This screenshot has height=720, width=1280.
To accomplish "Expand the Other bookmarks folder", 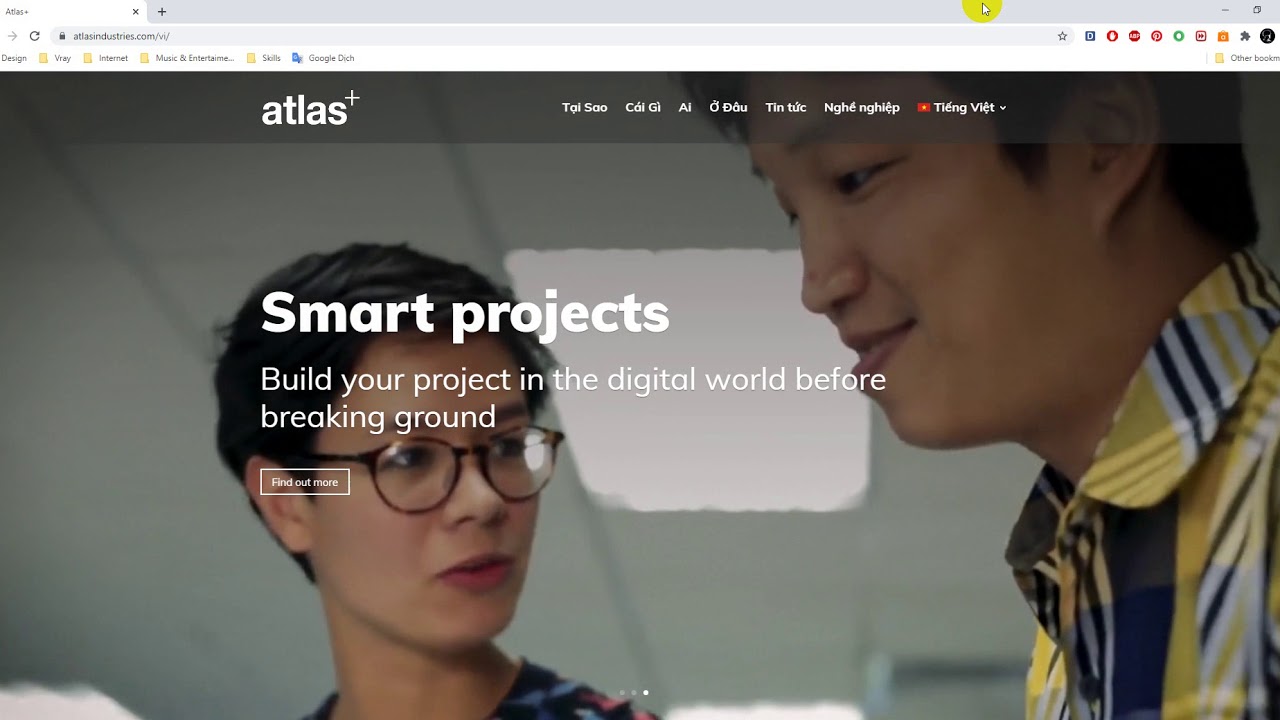I will pyautogui.click(x=1247, y=58).
